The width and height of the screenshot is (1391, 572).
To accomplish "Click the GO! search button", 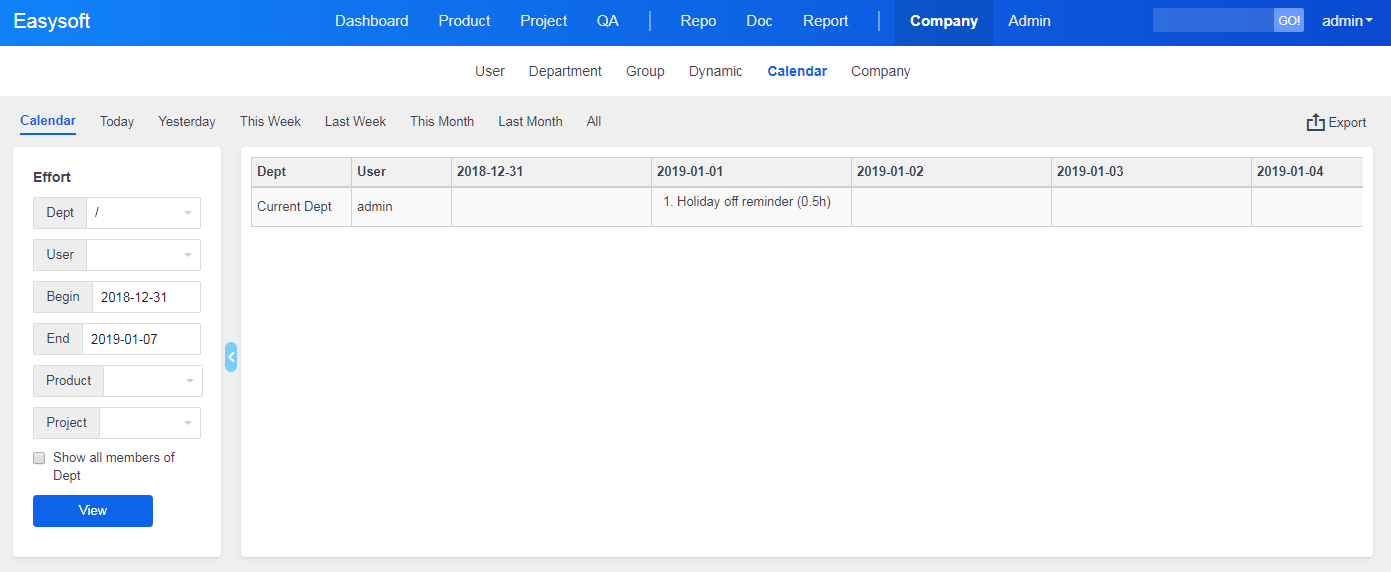I will click(1288, 21).
